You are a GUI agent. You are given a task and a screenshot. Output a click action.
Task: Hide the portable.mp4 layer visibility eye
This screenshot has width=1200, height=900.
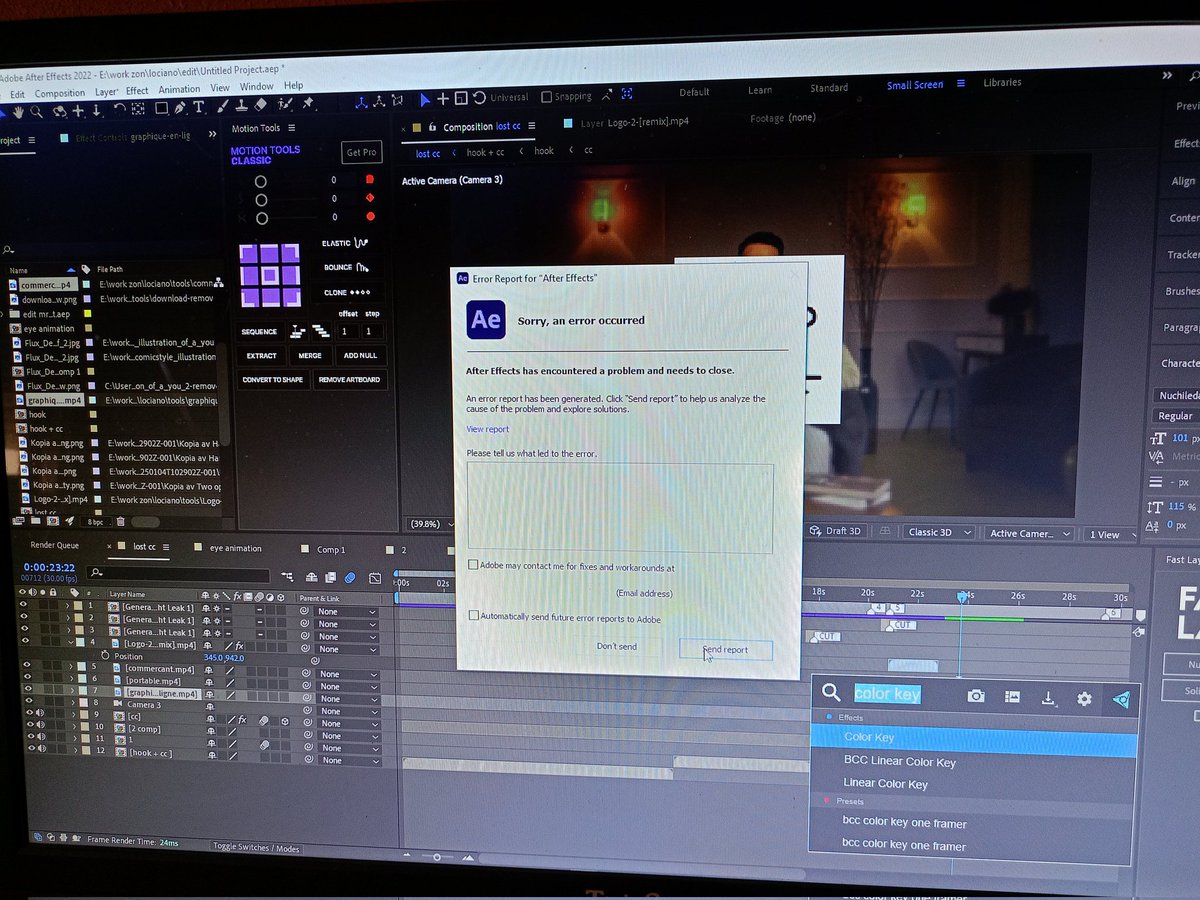pyautogui.click(x=27, y=677)
